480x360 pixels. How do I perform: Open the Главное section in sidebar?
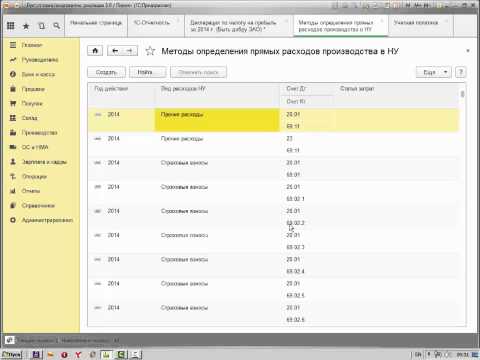pyautogui.click(x=32, y=45)
